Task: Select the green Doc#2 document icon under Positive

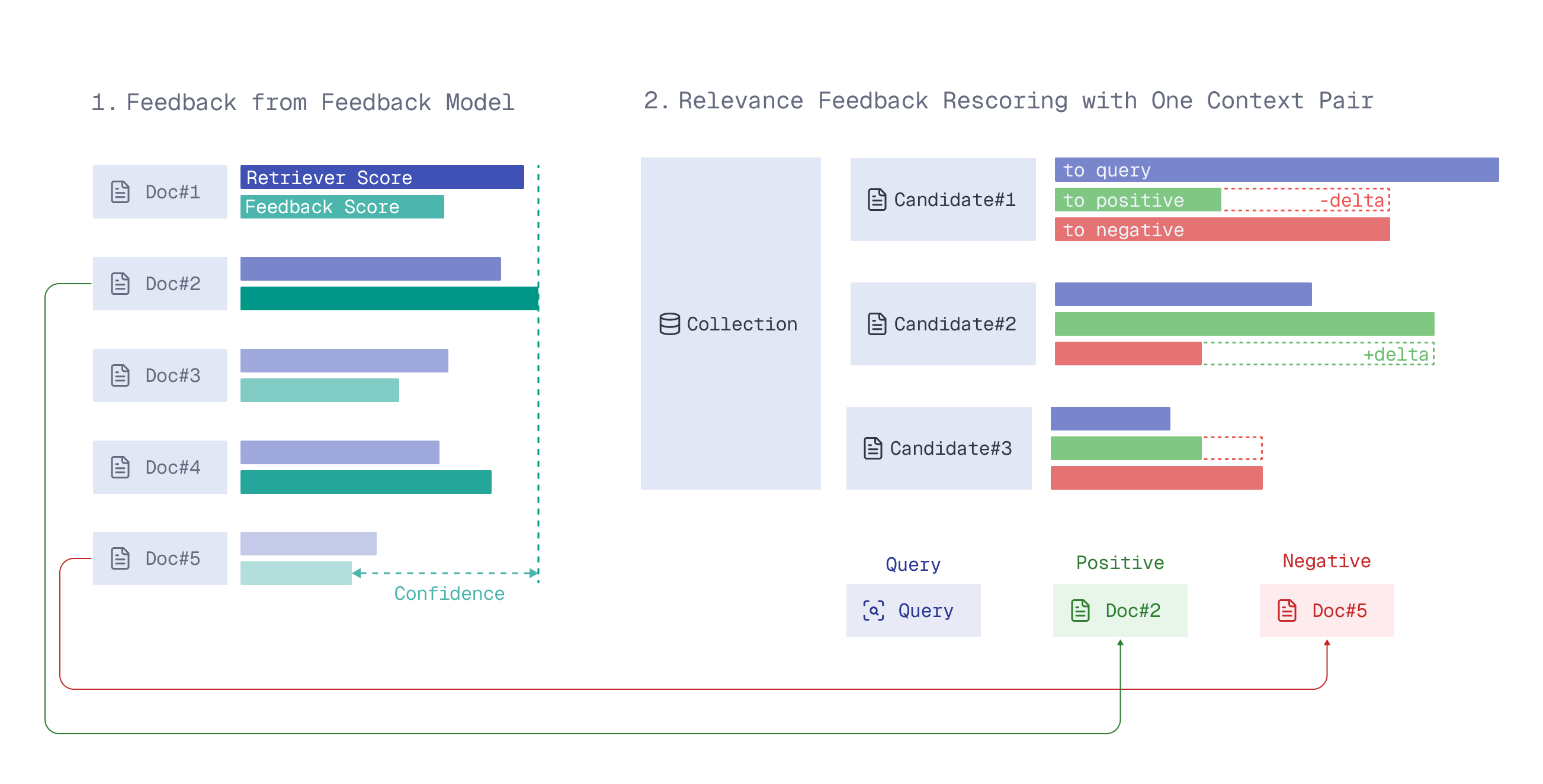Action: (1080, 611)
